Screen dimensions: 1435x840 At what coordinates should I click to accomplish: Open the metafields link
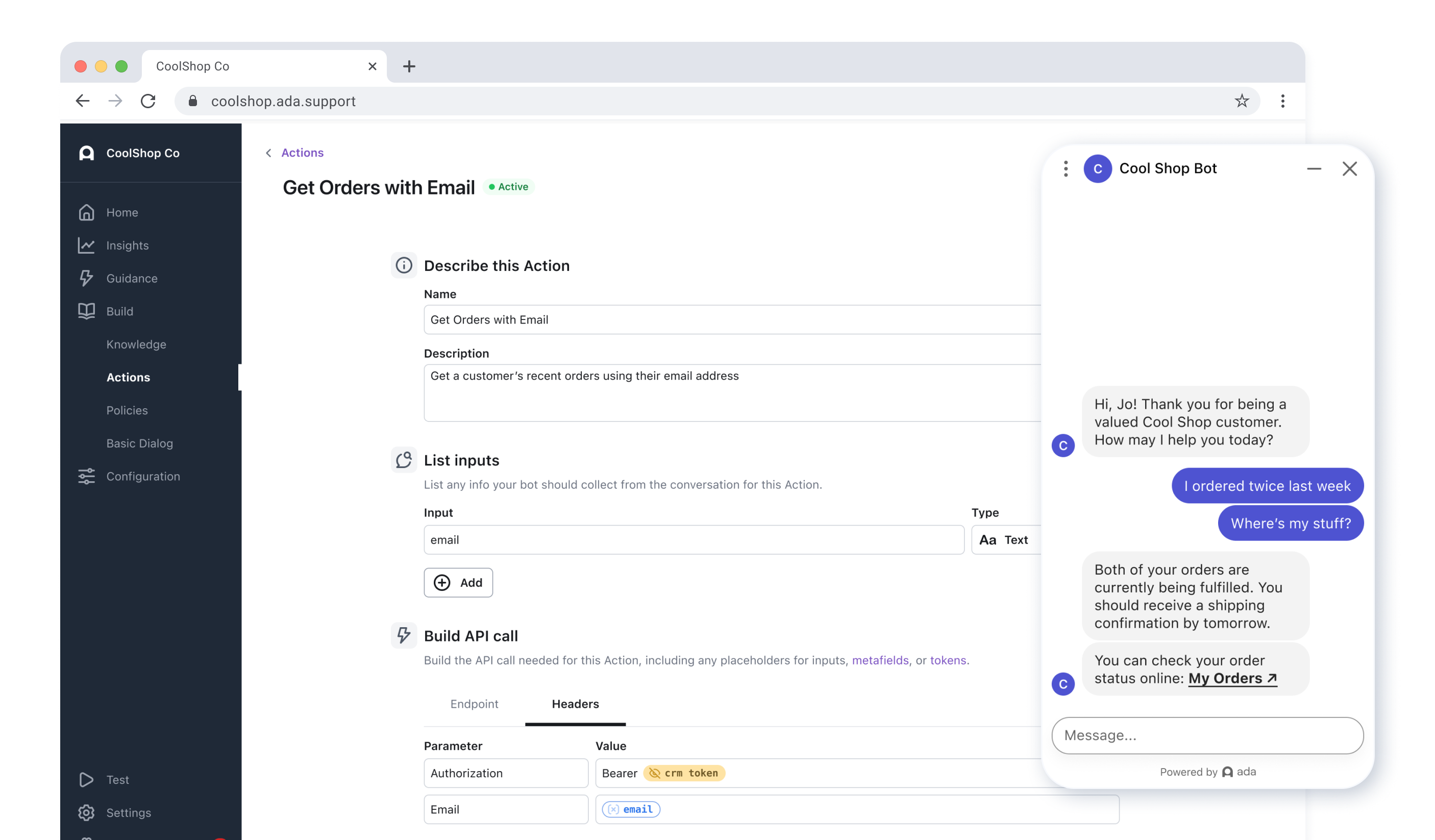point(880,660)
